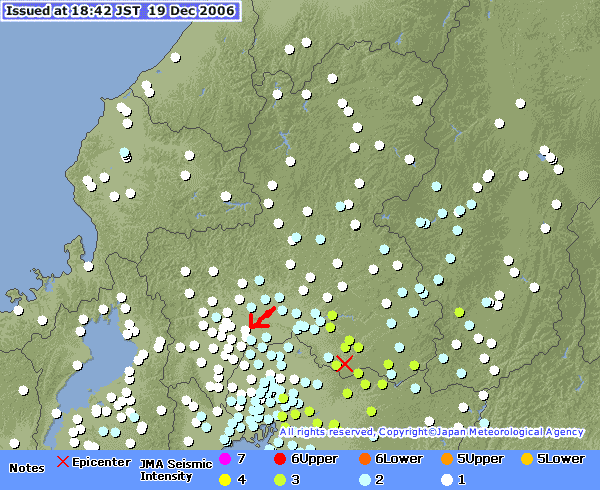600x490 pixels.
Task: Click the '5Upper' legend label
Action: click(480, 459)
